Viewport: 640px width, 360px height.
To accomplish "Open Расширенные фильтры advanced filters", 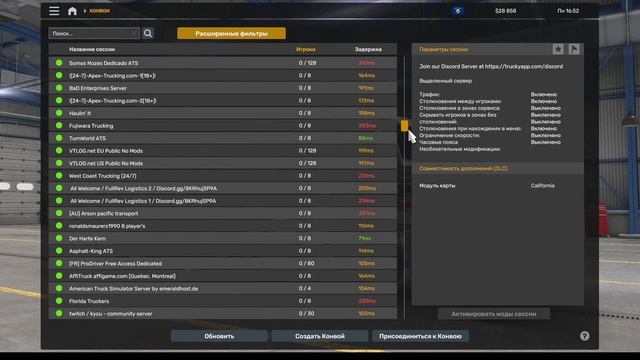I will tap(231, 33).
